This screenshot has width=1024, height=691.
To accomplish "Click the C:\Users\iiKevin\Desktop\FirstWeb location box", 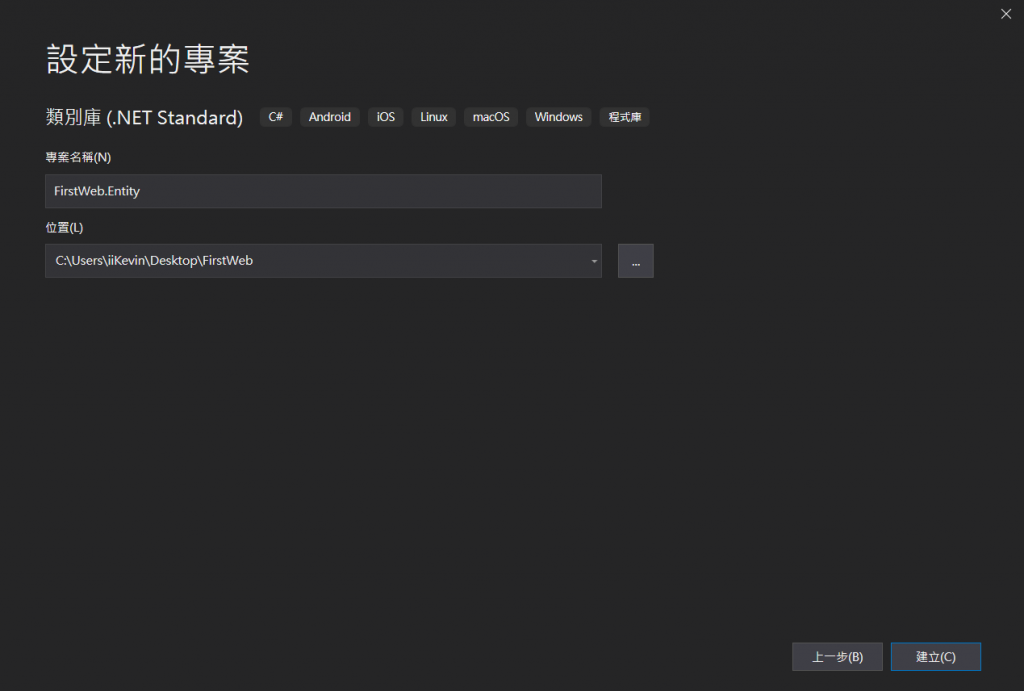I will coord(310,261).
